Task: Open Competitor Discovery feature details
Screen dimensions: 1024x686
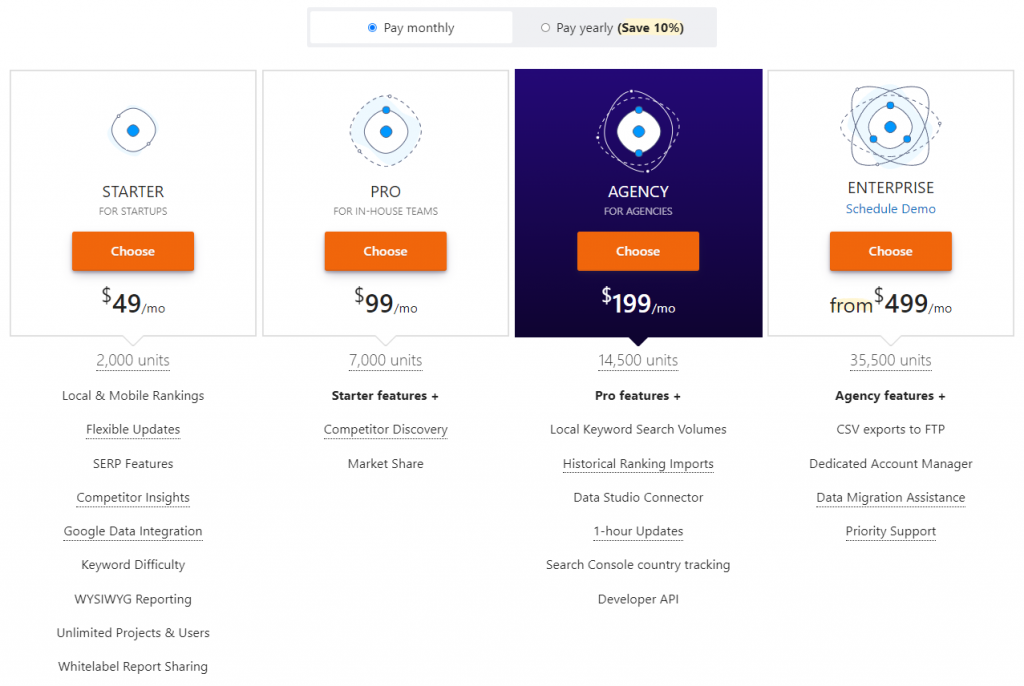Action: click(385, 430)
